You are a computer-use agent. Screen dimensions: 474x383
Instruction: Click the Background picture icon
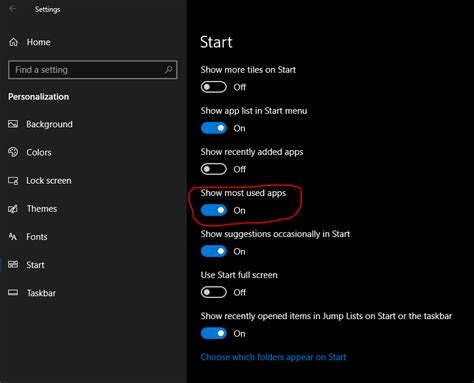pyautogui.click(x=13, y=124)
